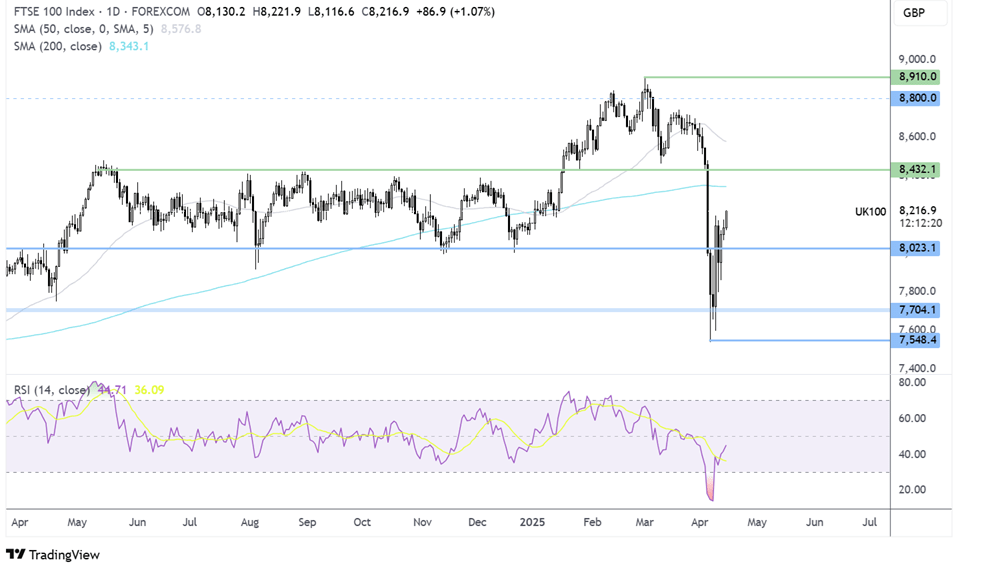Click the 8,910.0 price level label
Viewport: 997px width, 572px height.
click(916, 77)
